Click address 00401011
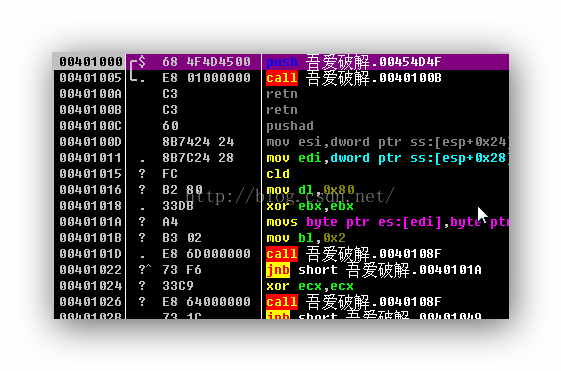Viewport: 561px width, 371px height. [91, 158]
